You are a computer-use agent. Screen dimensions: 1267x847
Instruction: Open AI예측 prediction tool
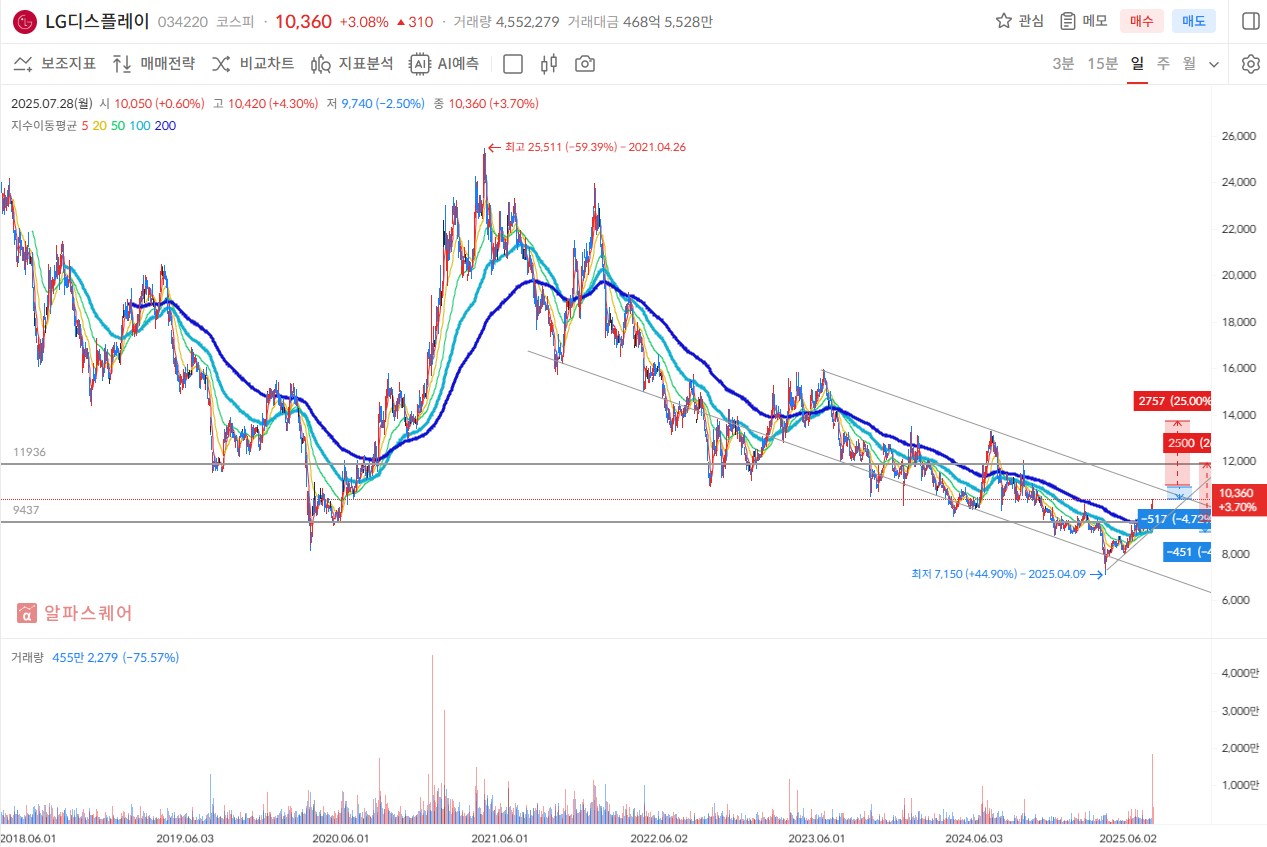coord(444,64)
